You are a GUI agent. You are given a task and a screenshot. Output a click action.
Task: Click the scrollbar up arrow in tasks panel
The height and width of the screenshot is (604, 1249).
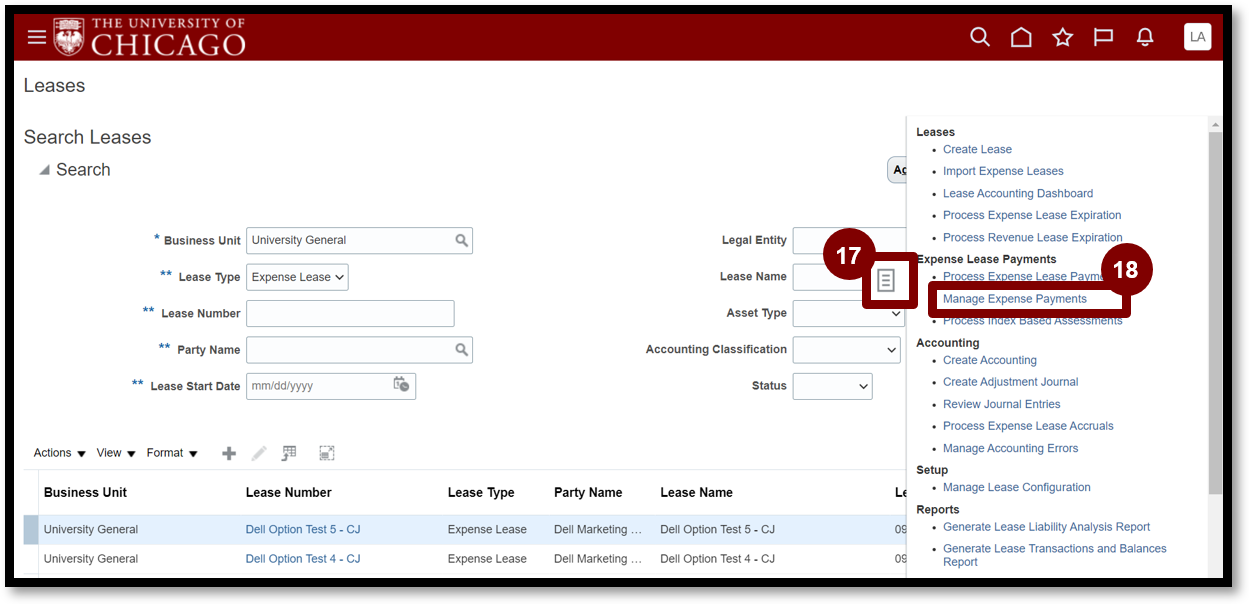coord(1215,124)
